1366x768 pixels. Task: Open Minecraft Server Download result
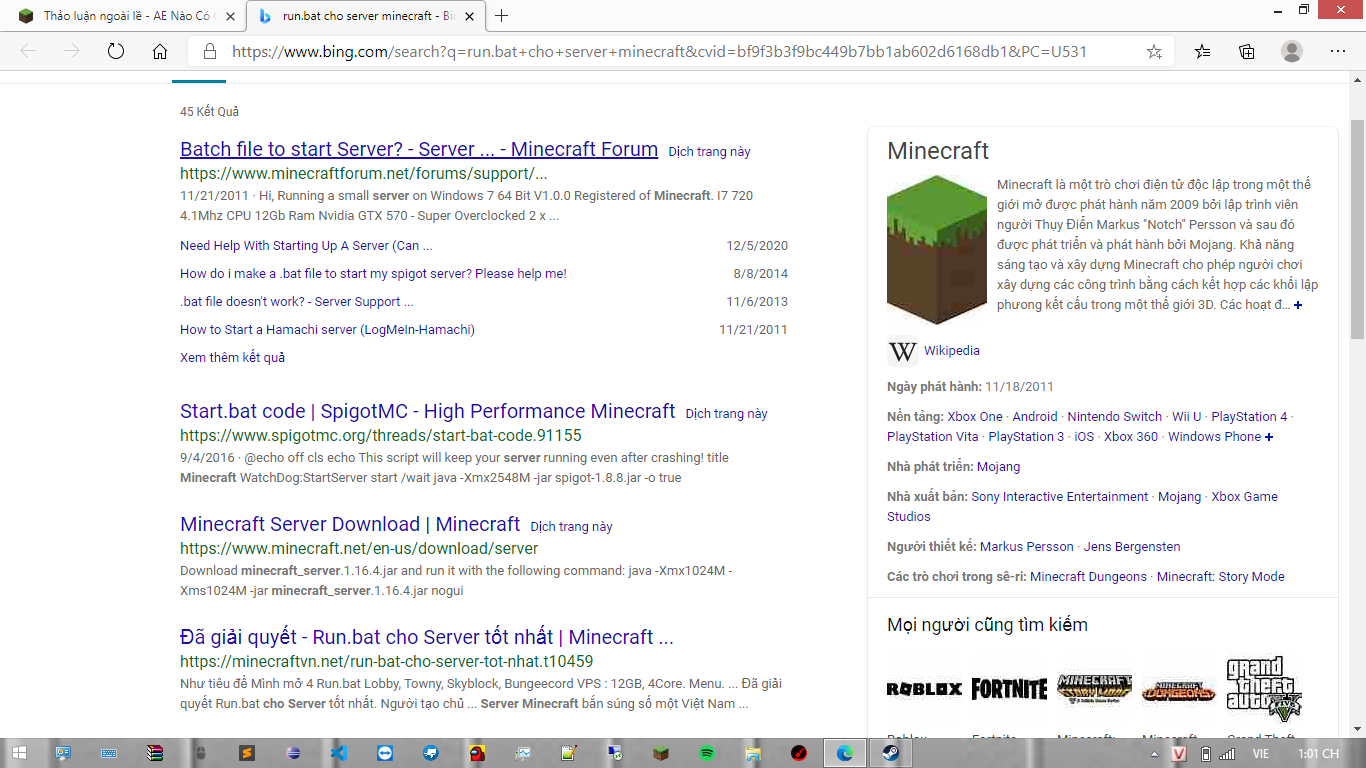click(350, 524)
